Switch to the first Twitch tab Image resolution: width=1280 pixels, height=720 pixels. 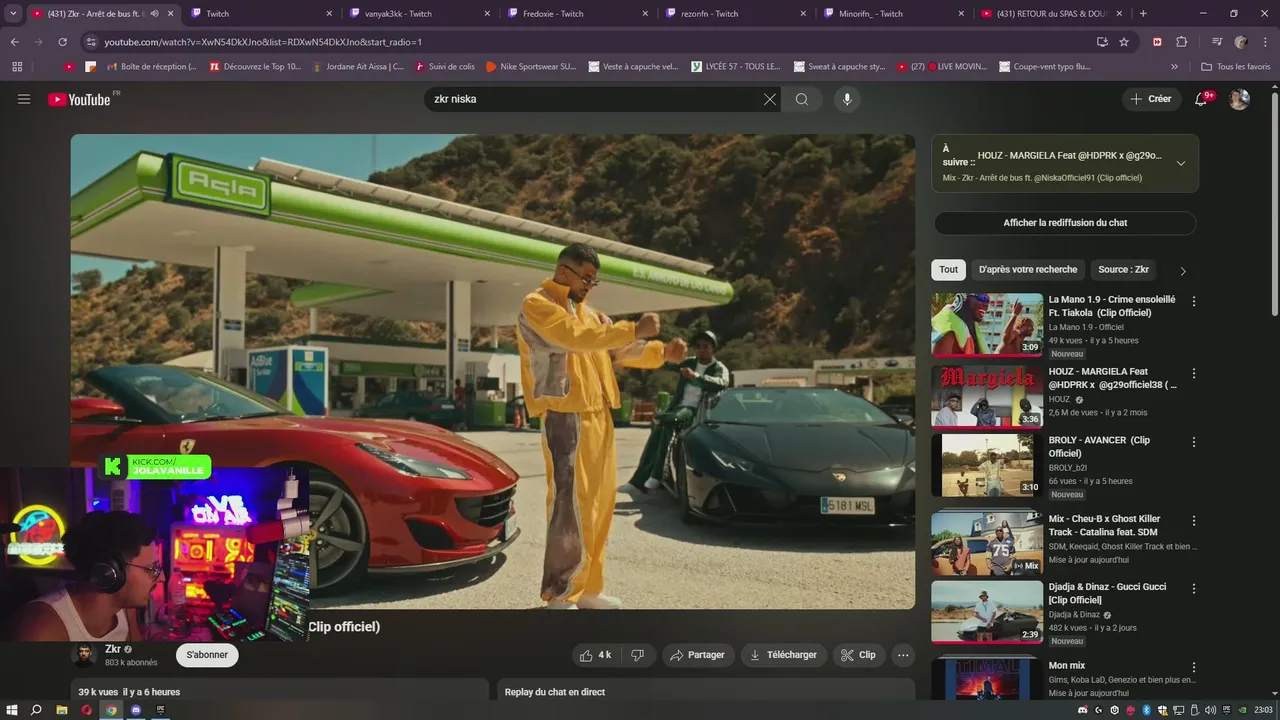(260, 13)
